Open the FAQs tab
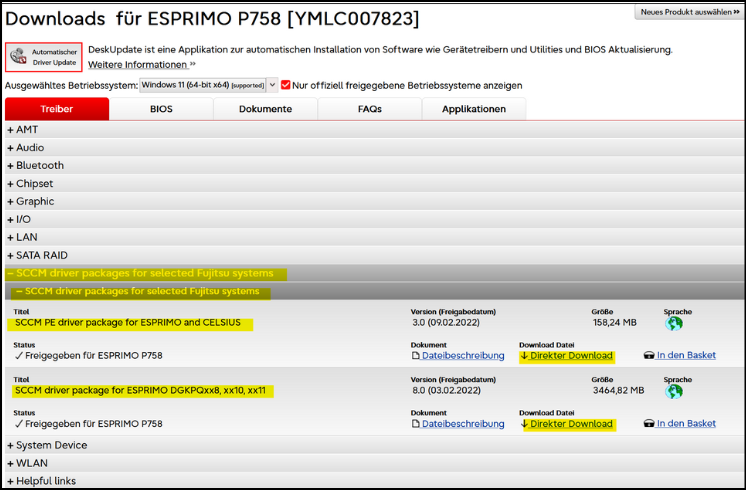This screenshot has height=490, width=746. [x=370, y=109]
